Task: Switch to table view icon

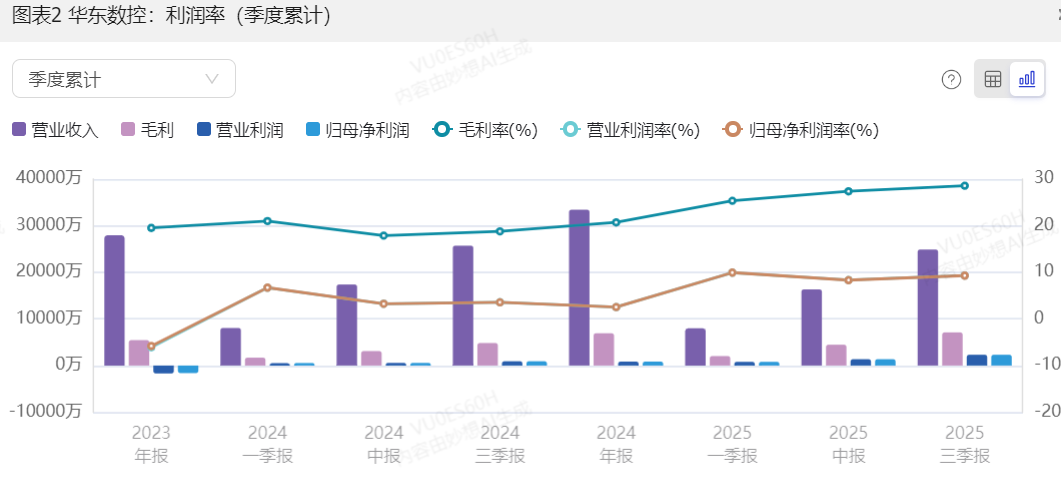Action: (993, 79)
